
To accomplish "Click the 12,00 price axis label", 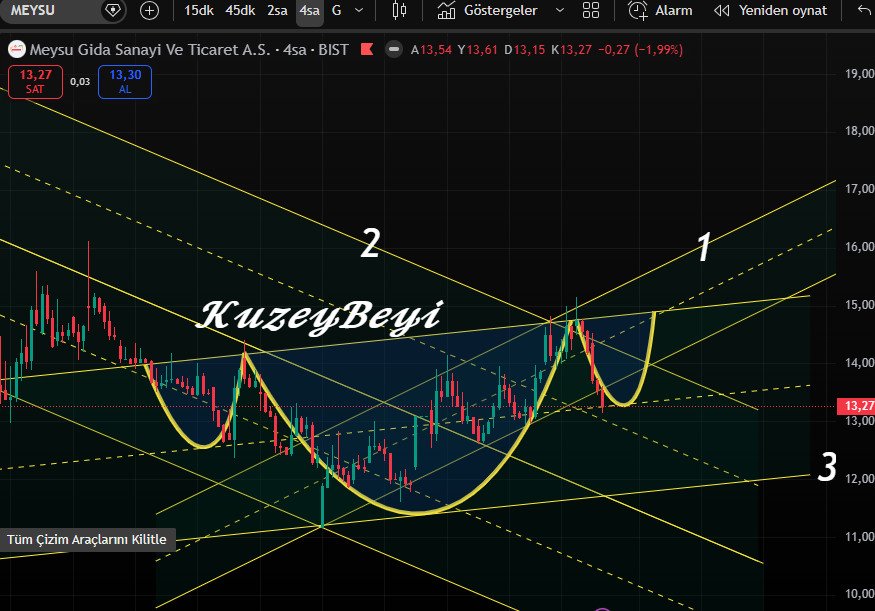I will coord(859,478).
